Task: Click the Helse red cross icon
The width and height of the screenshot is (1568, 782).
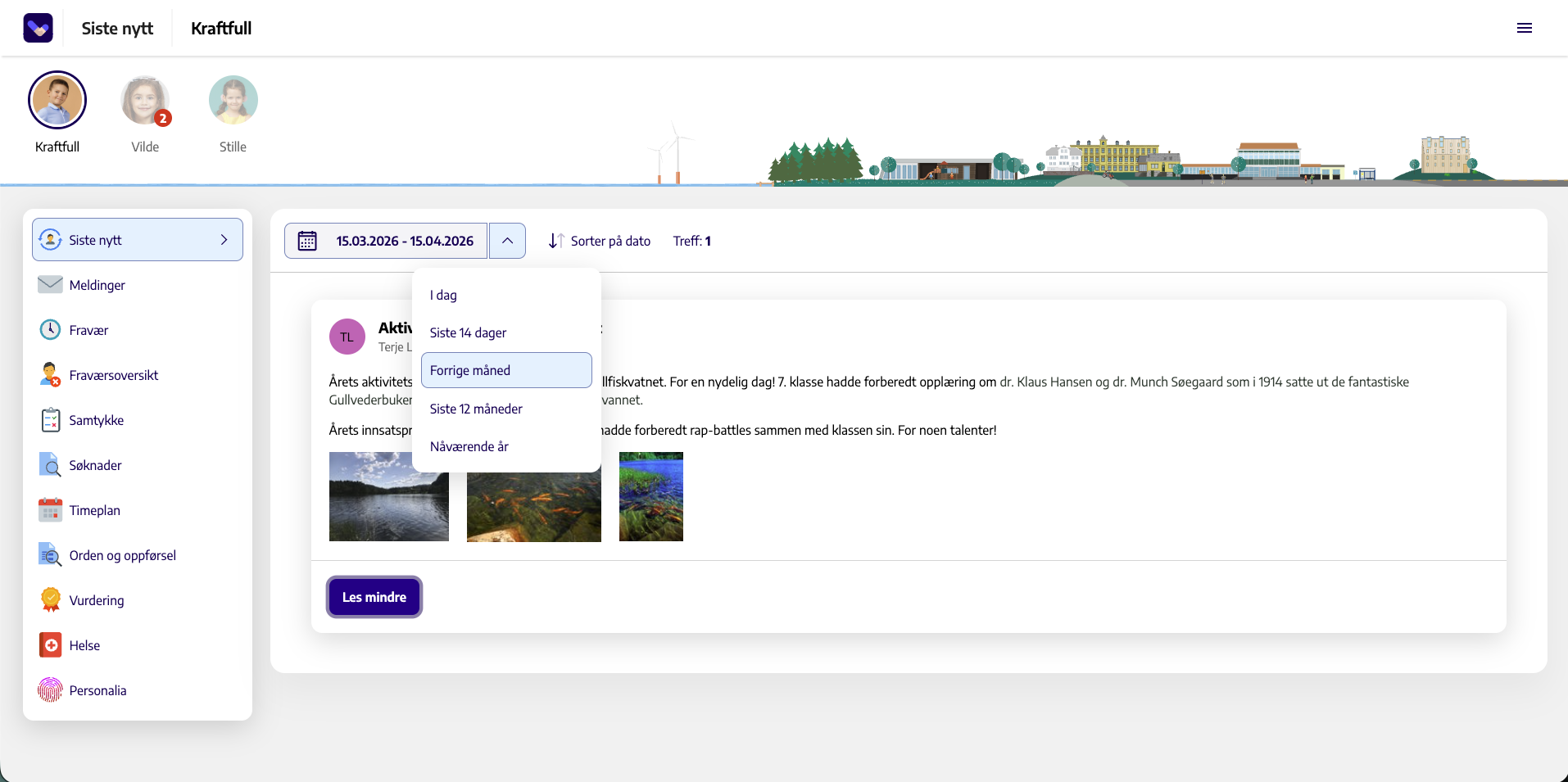Action: click(50, 644)
